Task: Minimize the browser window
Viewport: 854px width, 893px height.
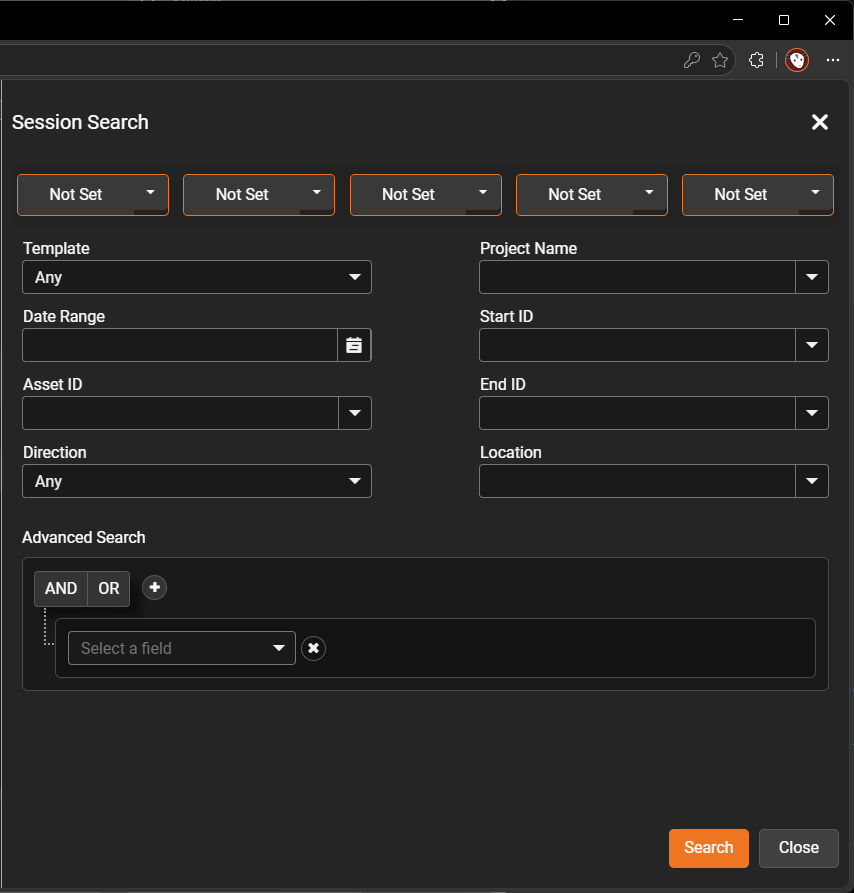Action: [x=738, y=20]
